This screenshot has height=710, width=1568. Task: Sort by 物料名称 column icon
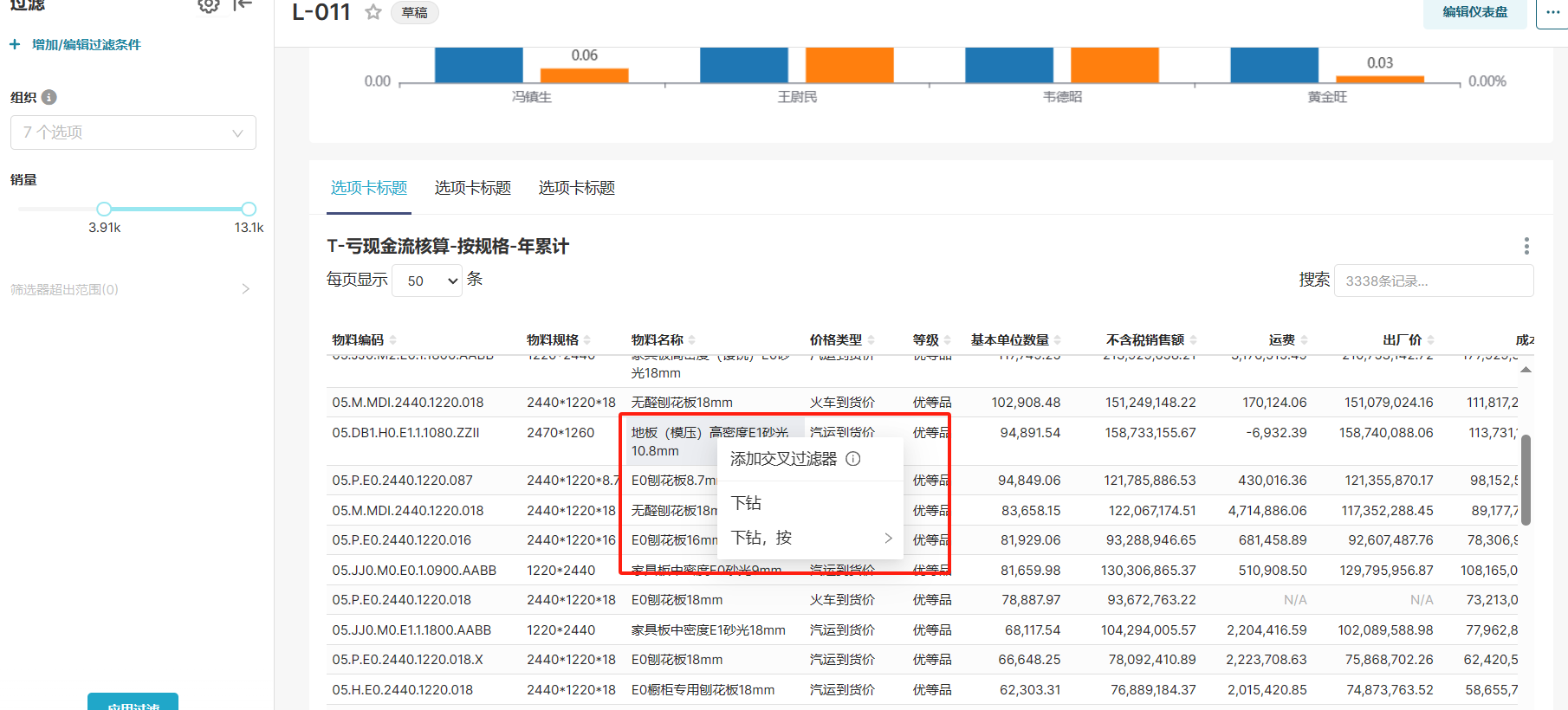692,340
